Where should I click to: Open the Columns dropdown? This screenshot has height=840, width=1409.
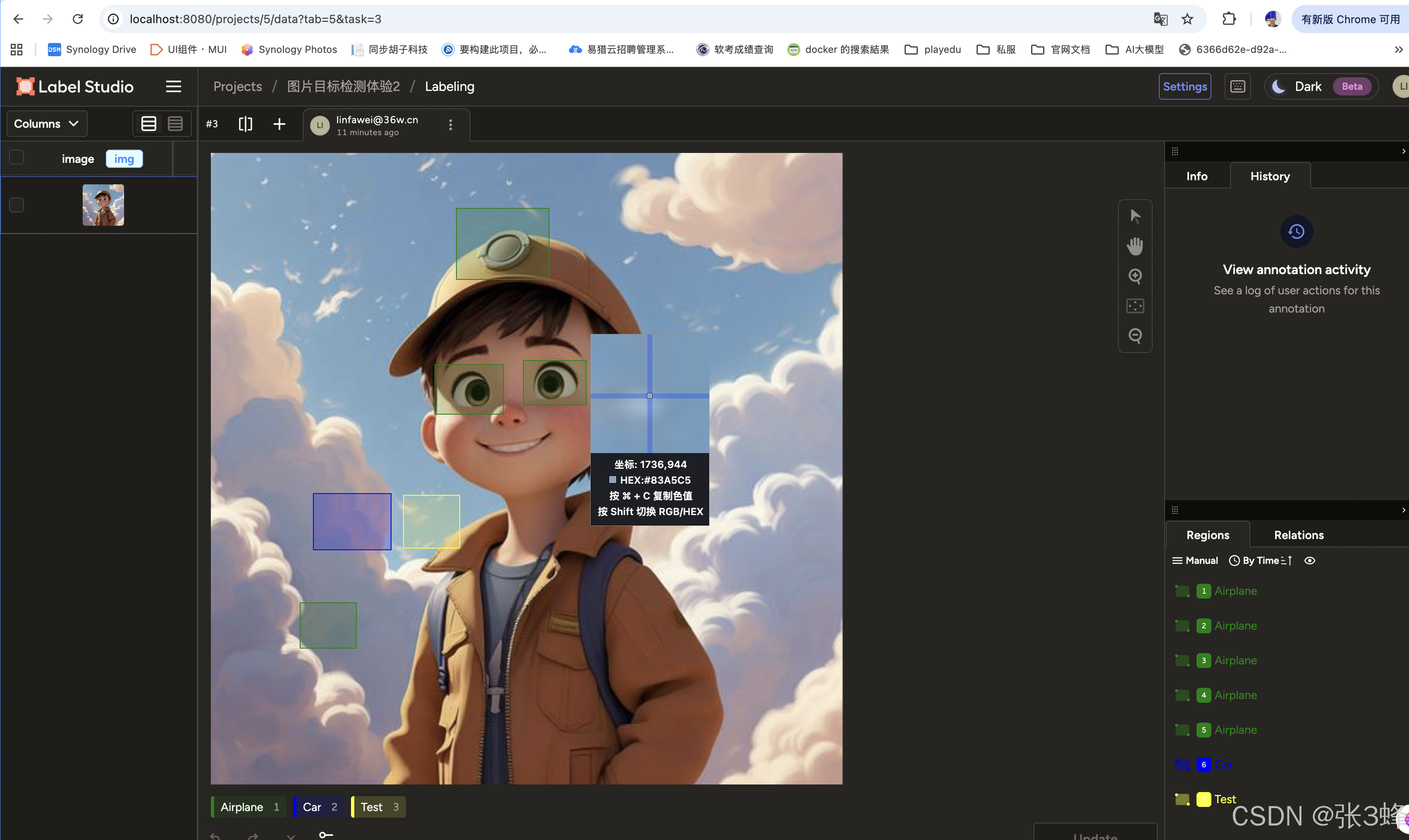46,124
